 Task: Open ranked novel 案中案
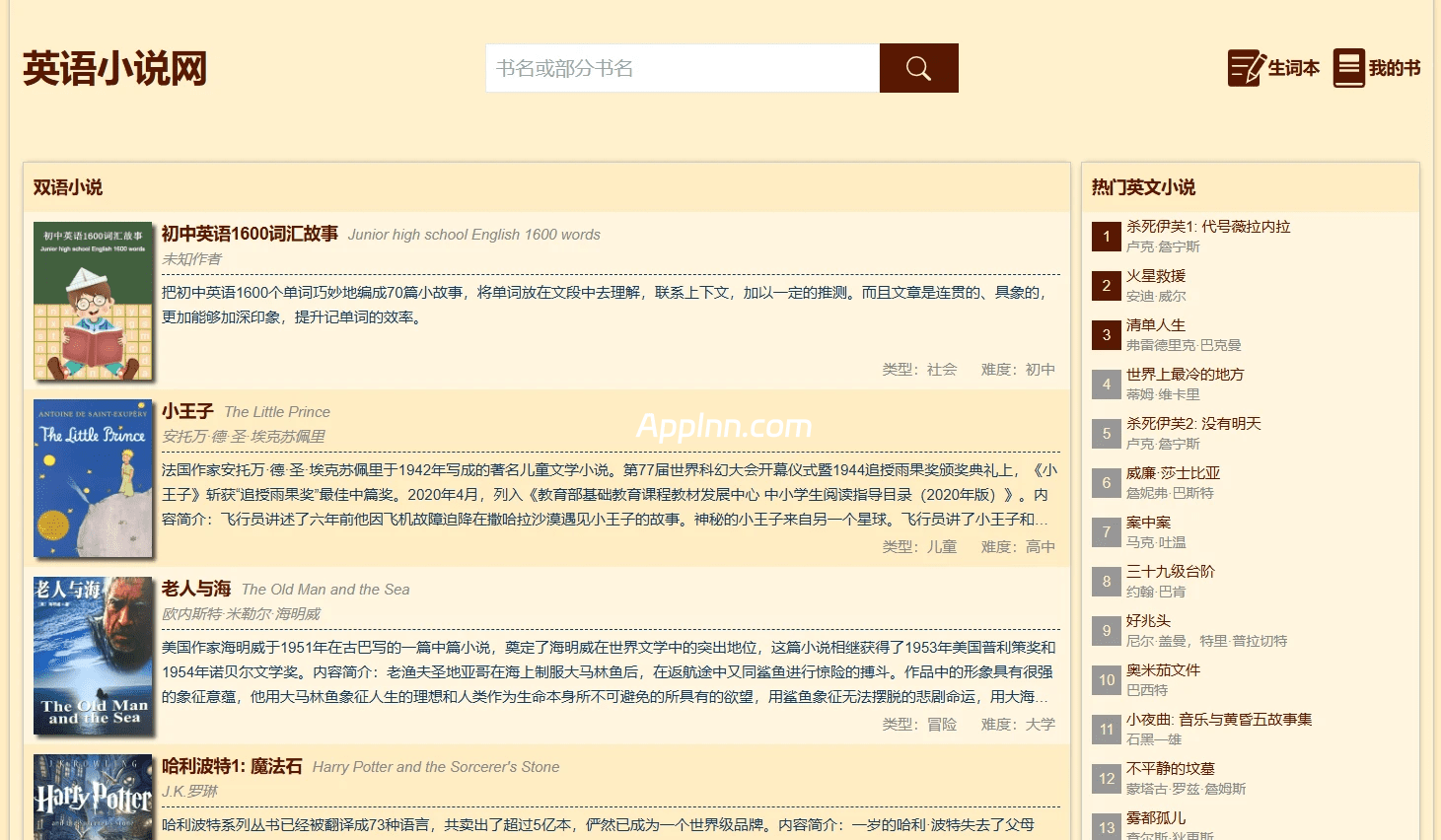[x=1149, y=522]
